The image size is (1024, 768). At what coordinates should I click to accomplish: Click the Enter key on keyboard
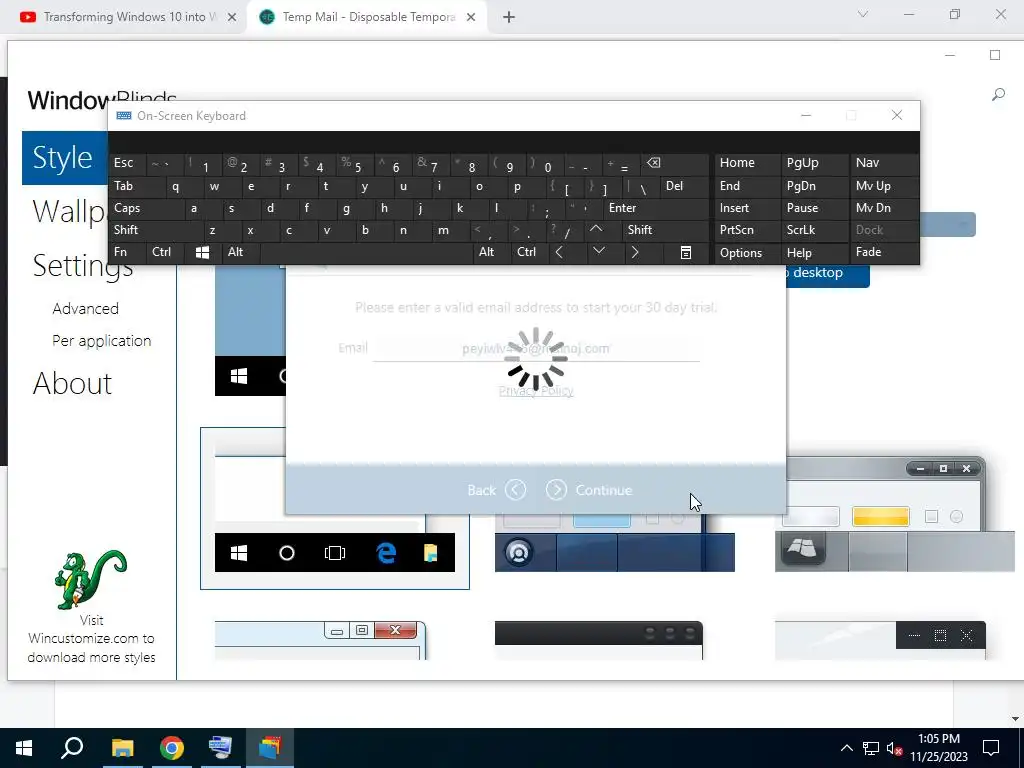(656, 208)
